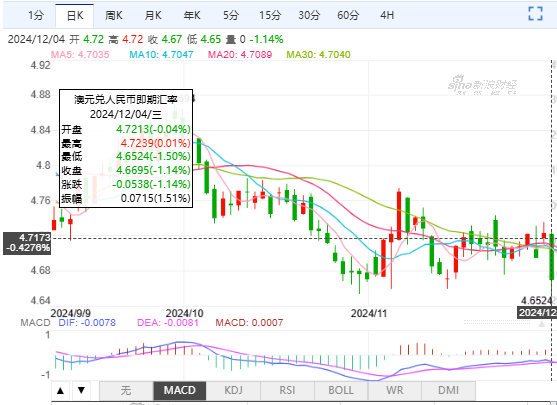Click the 2024/11 date axis label

[x=369, y=314]
